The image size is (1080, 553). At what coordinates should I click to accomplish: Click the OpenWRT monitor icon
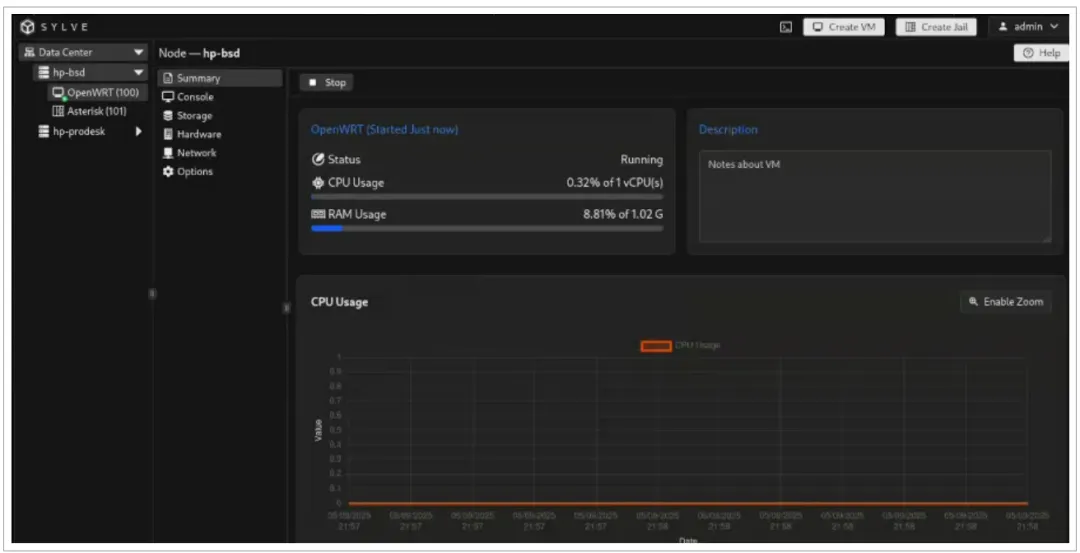pos(59,92)
